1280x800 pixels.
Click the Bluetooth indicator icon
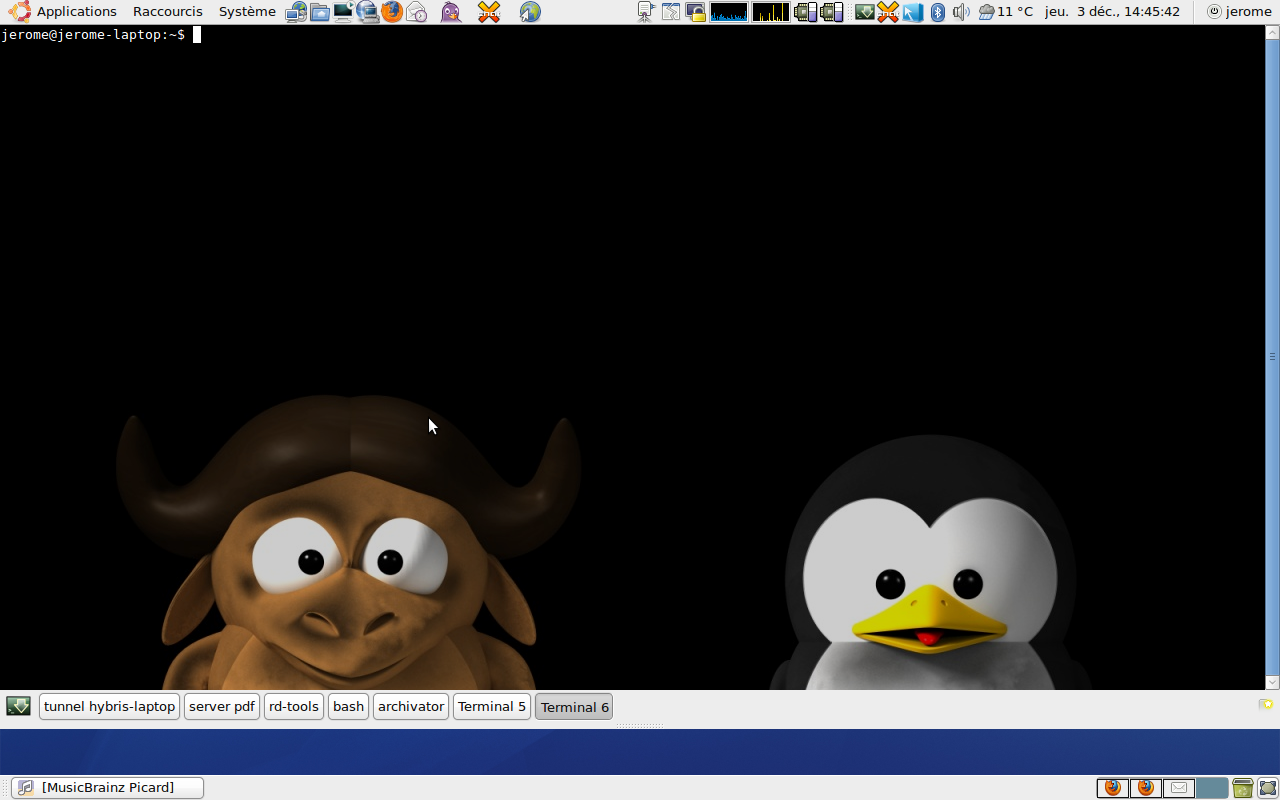pyautogui.click(x=937, y=12)
